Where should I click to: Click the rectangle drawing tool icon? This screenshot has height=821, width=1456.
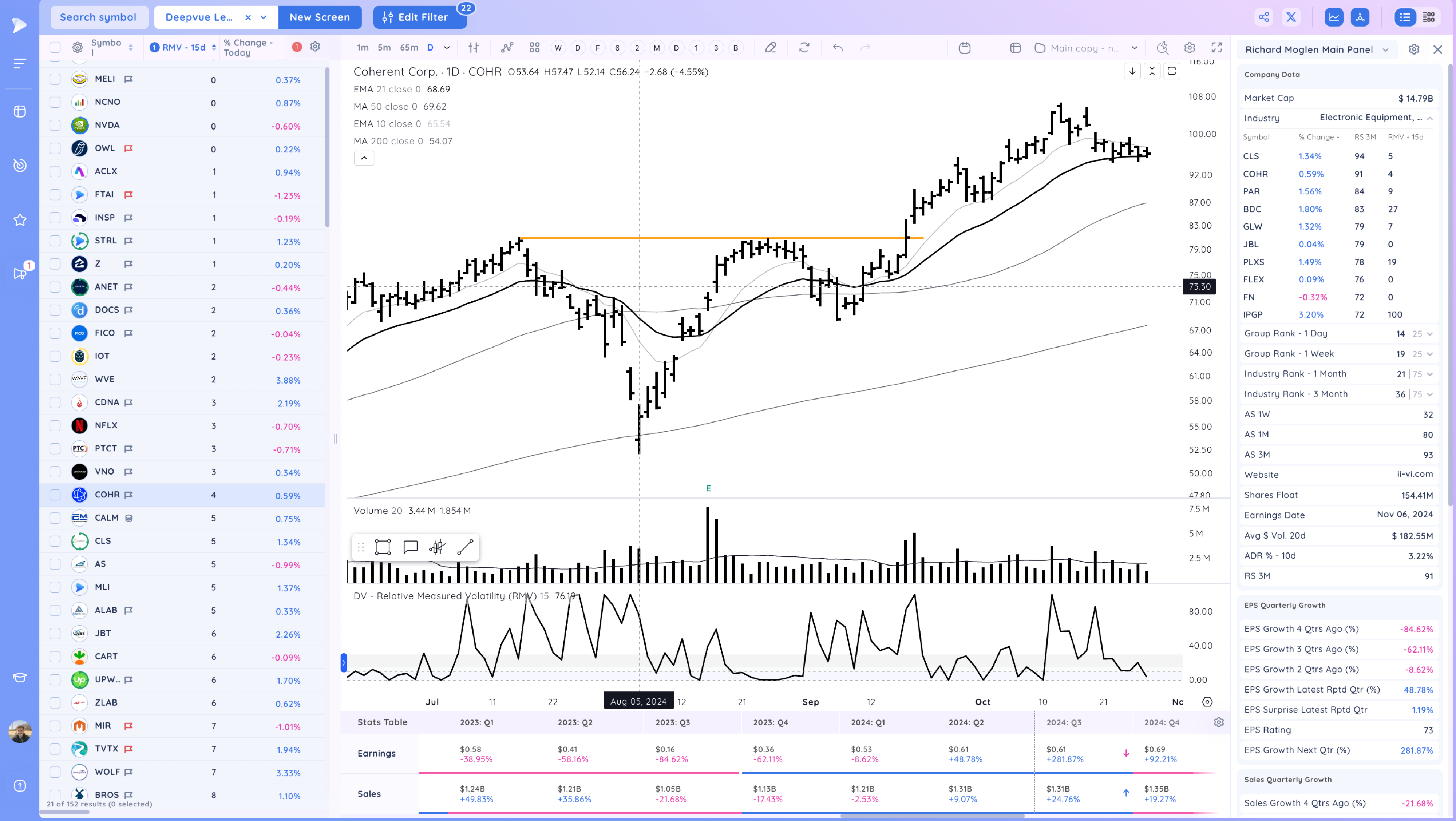click(383, 547)
